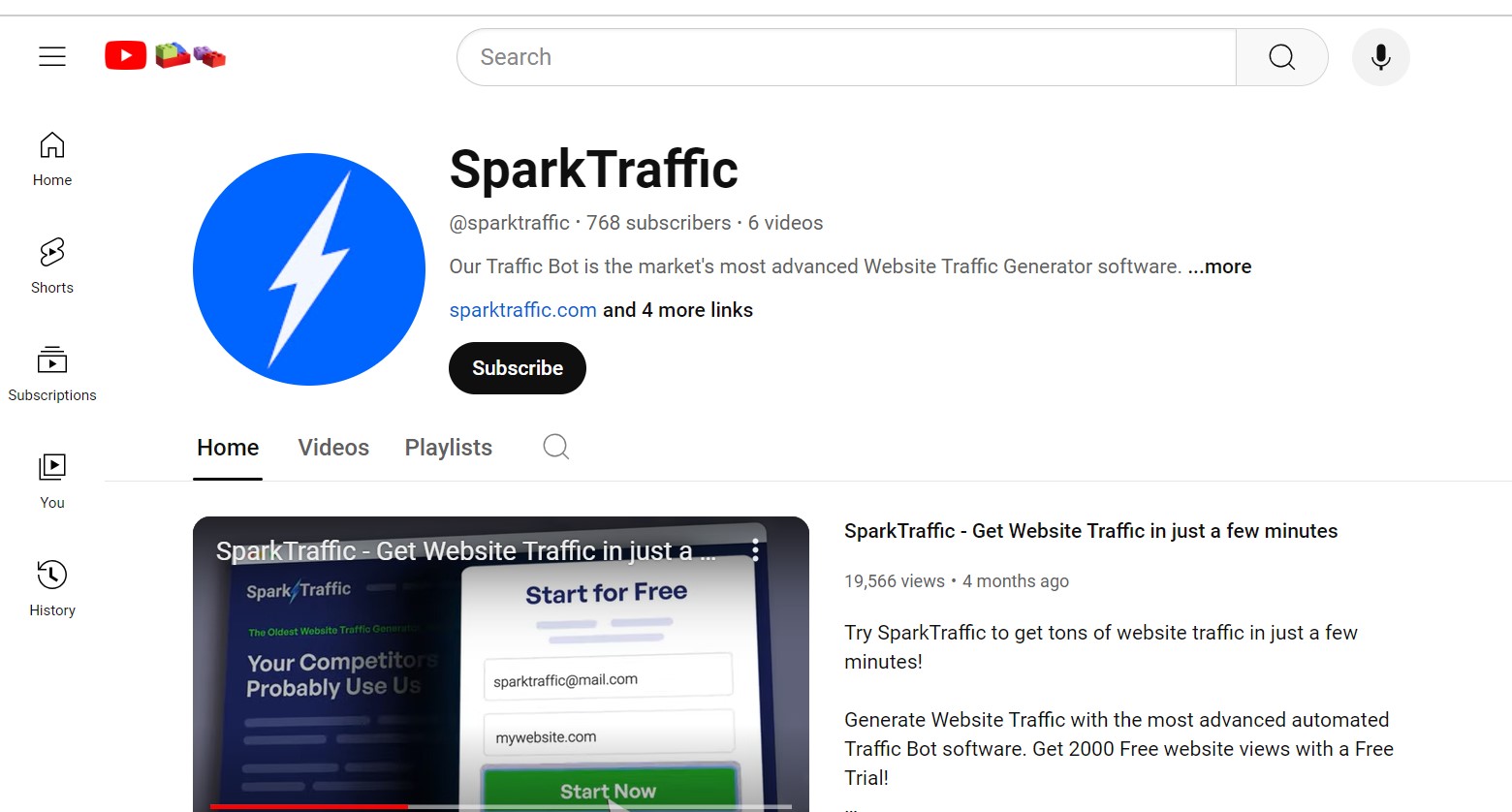Subscribe to the SparkTraffic channel
The image size is (1512, 812).
[518, 368]
